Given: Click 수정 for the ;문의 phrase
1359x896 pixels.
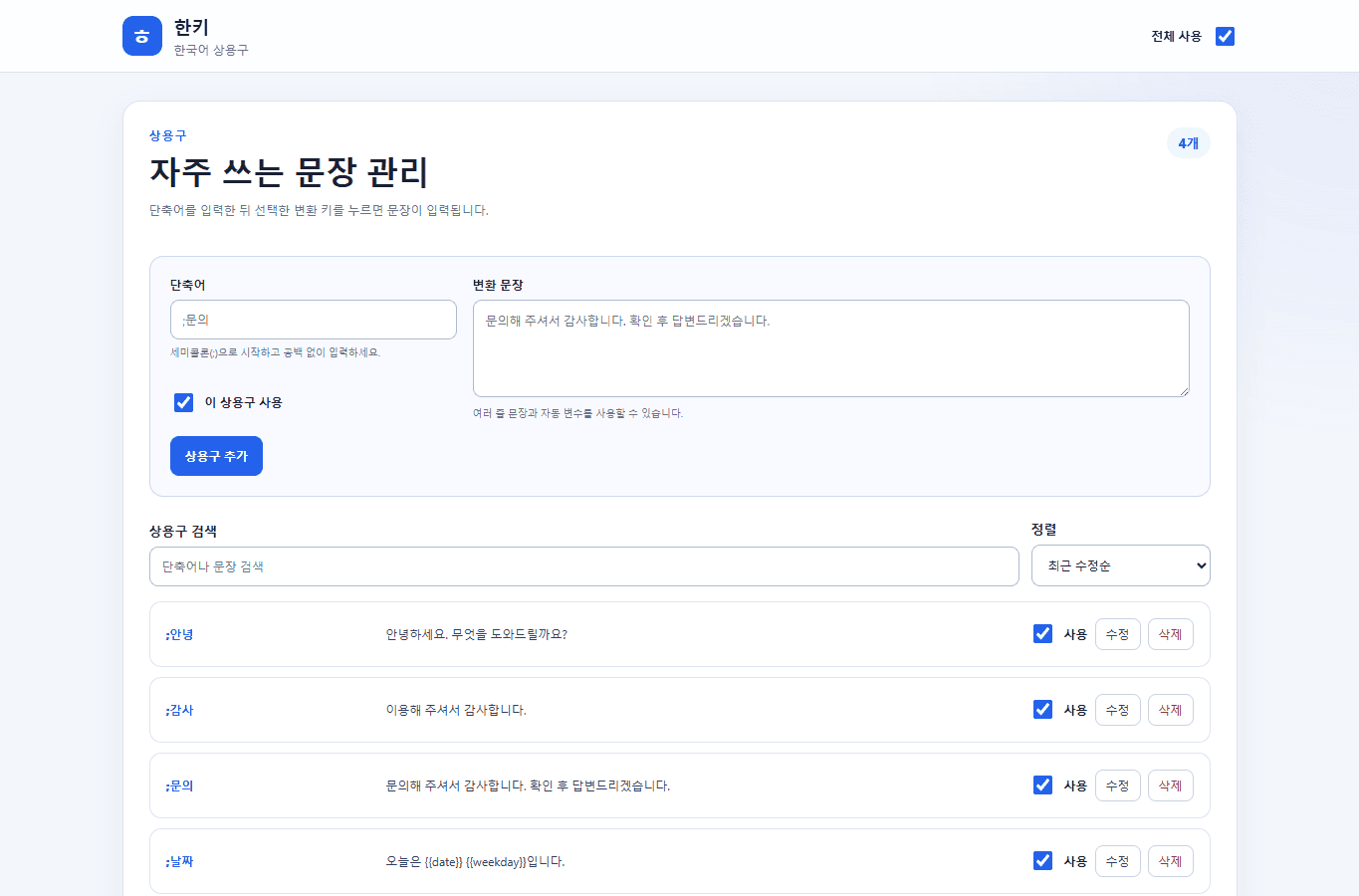Looking at the screenshot, I should coord(1118,785).
